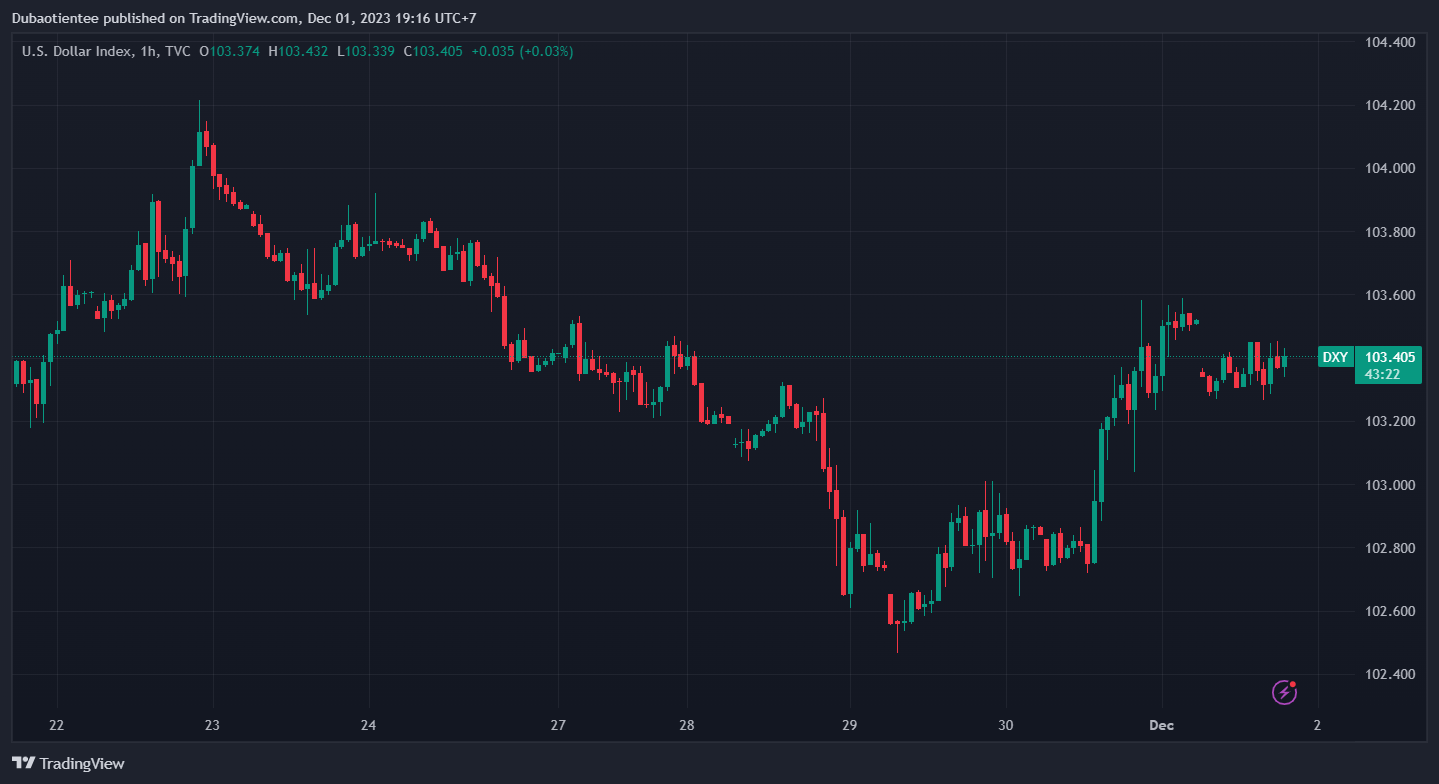Click the TradingView logo at bottom left

point(69,763)
